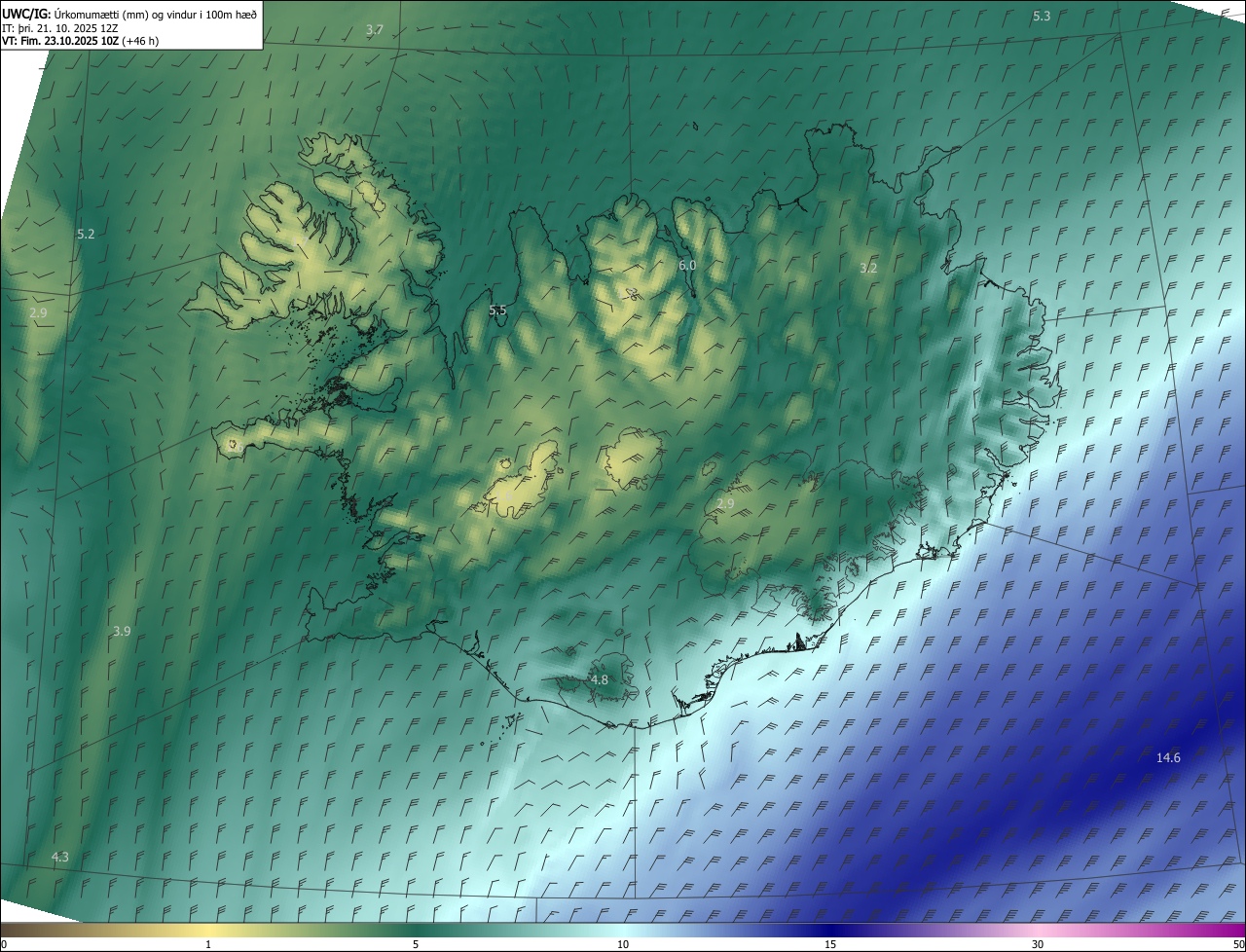Click the 5.3 value label on the map
The image size is (1246, 952).
[1042, 16]
